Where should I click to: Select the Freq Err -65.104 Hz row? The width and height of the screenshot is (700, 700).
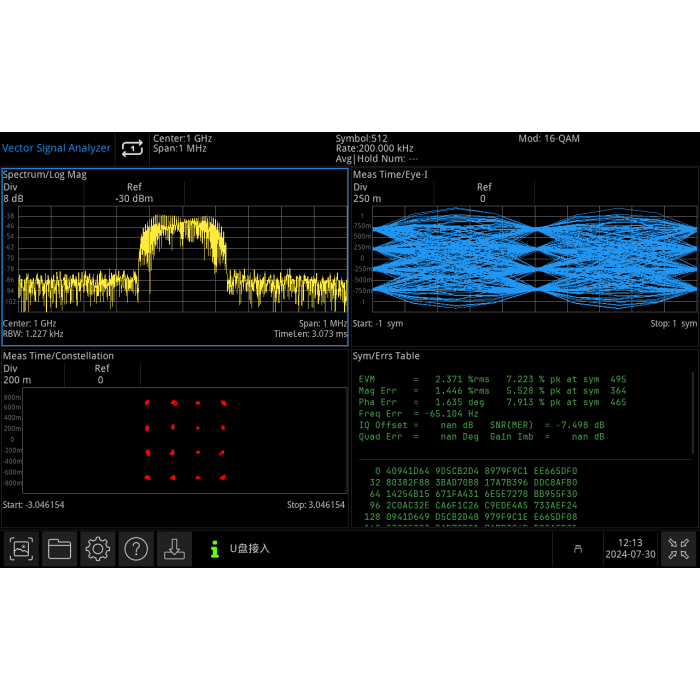(418, 414)
